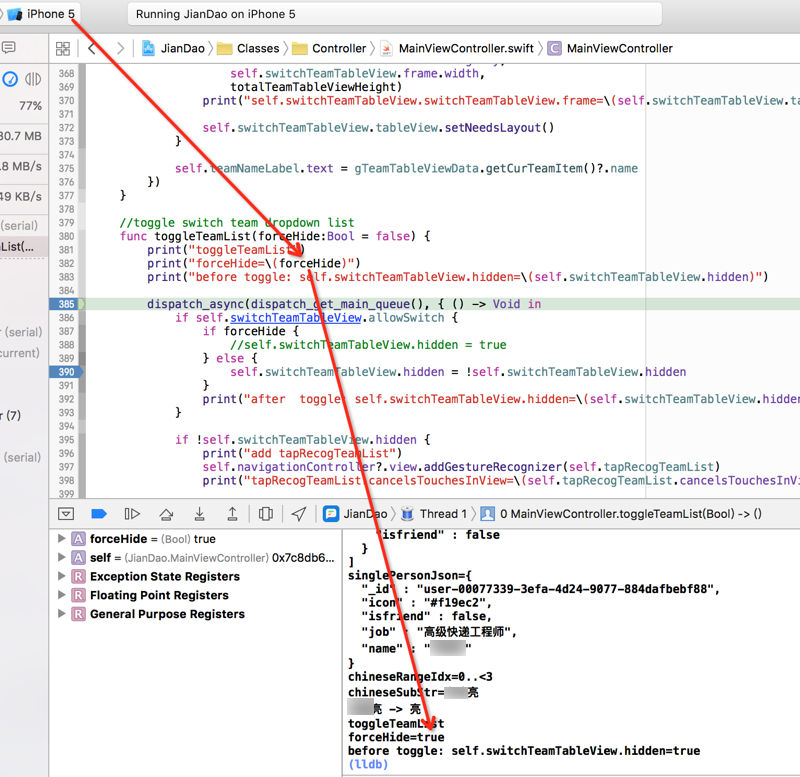Open the related items grid menu
This screenshot has width=800, height=777.
pos(63,48)
